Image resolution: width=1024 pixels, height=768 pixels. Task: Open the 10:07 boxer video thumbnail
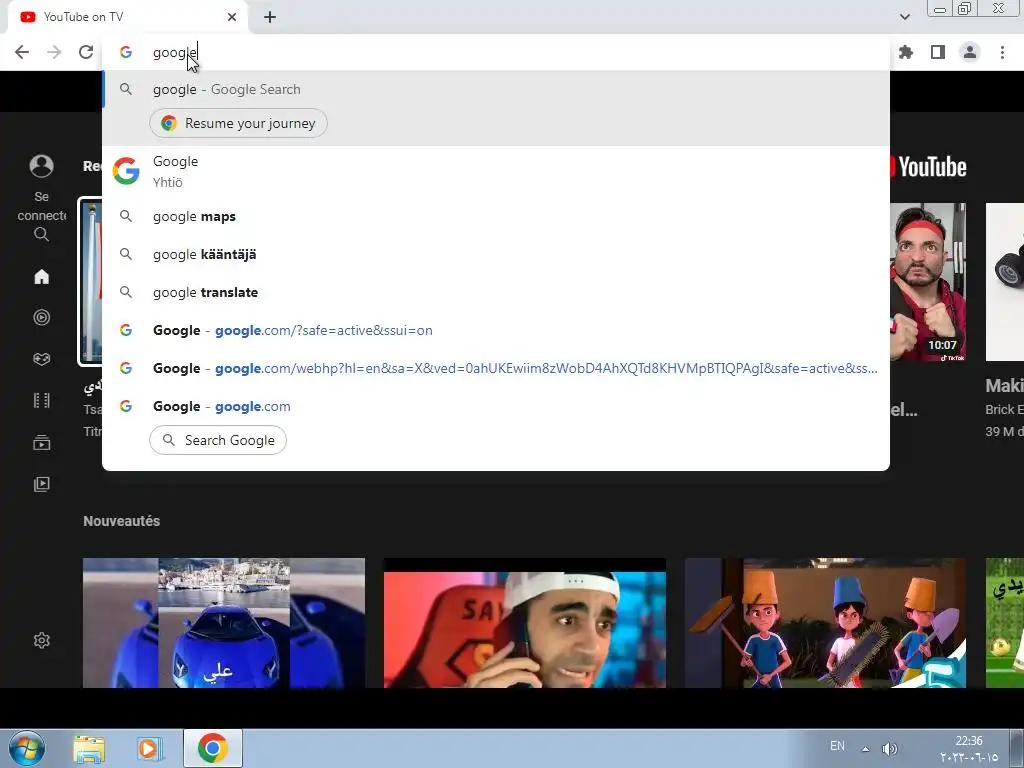pyautogui.click(x=928, y=281)
